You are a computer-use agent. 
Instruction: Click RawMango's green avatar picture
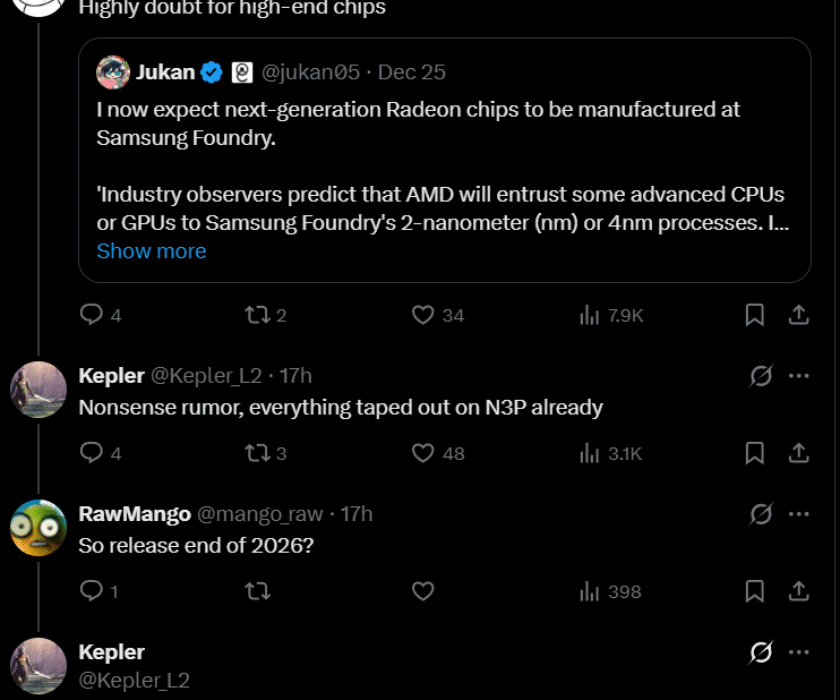point(39,527)
